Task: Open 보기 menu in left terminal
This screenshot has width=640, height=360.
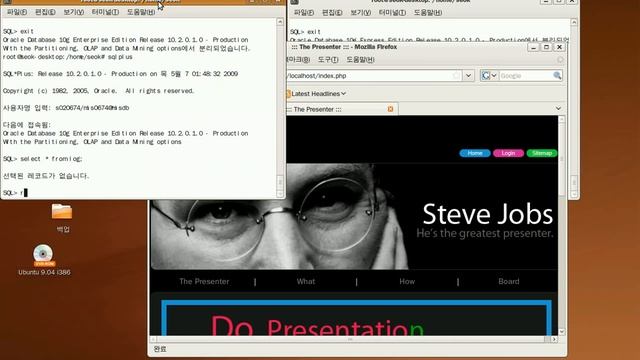Action: (74, 12)
